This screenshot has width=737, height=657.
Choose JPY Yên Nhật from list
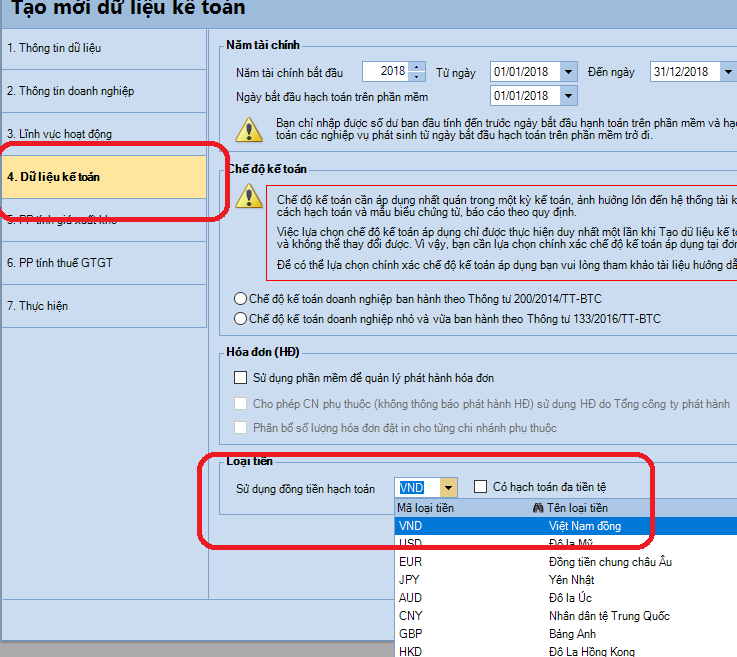click(x=566, y=580)
